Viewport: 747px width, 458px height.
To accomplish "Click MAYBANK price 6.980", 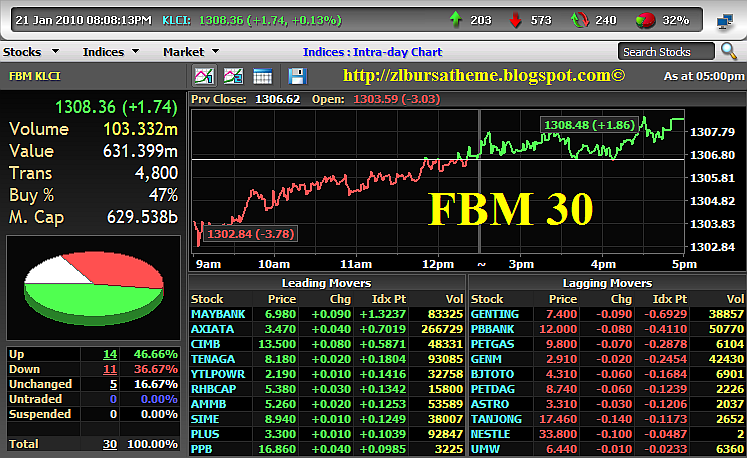I will click(x=281, y=314).
